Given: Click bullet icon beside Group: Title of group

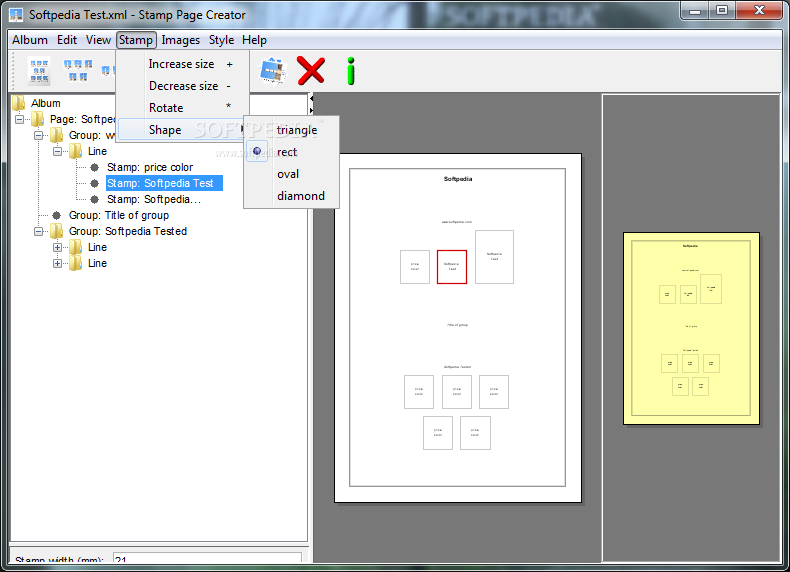Looking at the screenshot, I should point(56,215).
